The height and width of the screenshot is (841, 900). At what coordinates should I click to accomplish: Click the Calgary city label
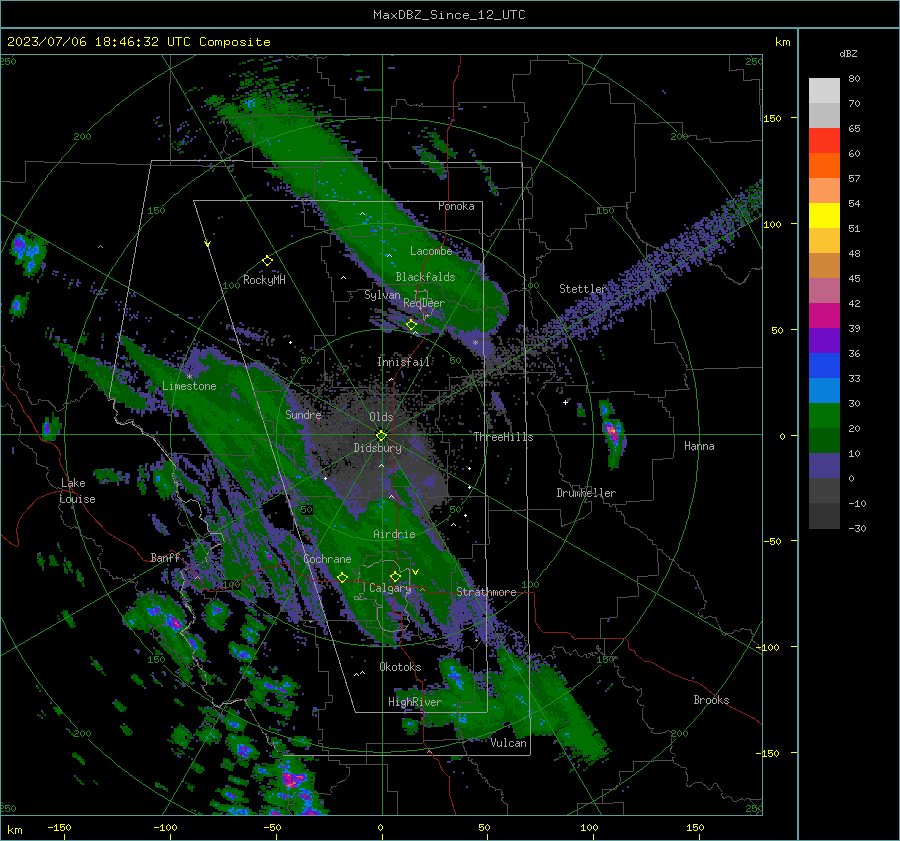click(390, 588)
